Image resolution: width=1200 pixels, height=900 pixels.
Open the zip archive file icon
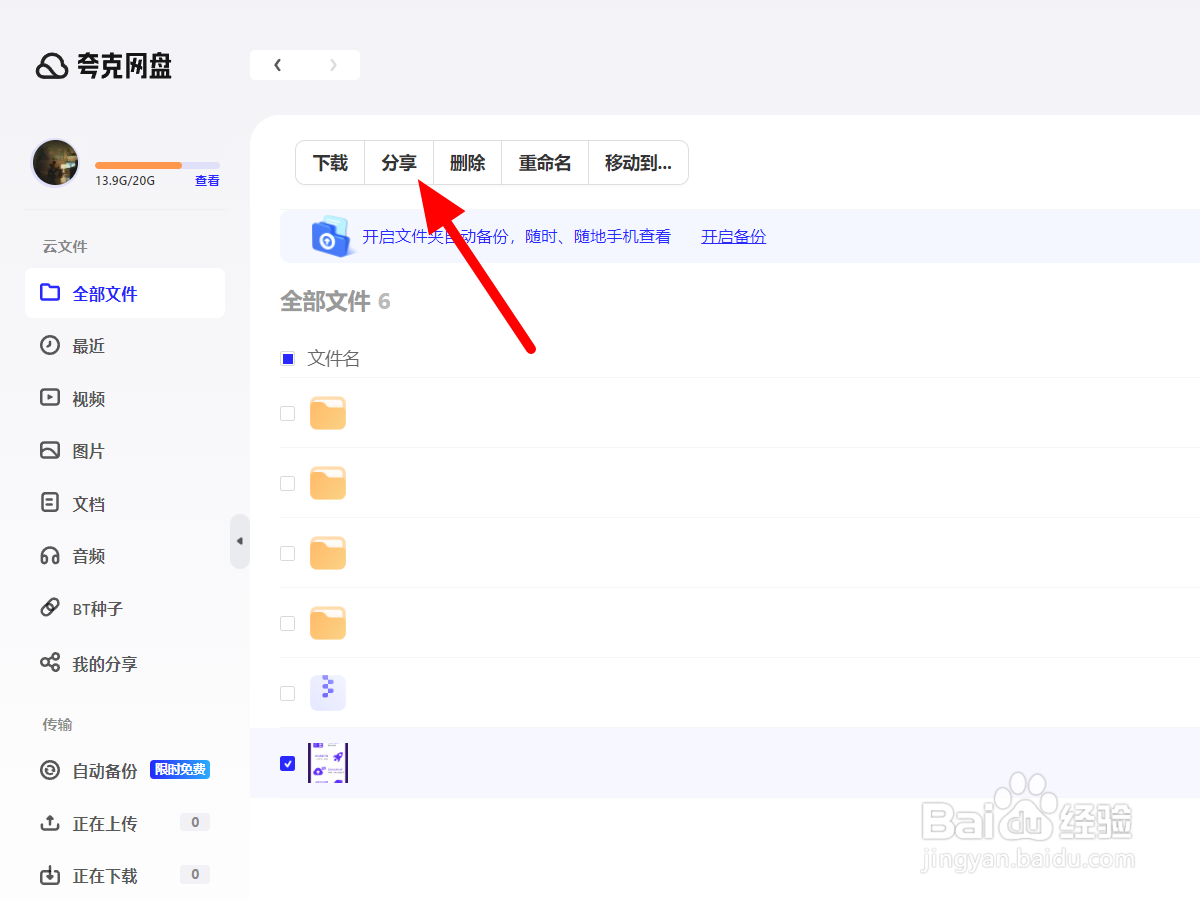pos(328,693)
